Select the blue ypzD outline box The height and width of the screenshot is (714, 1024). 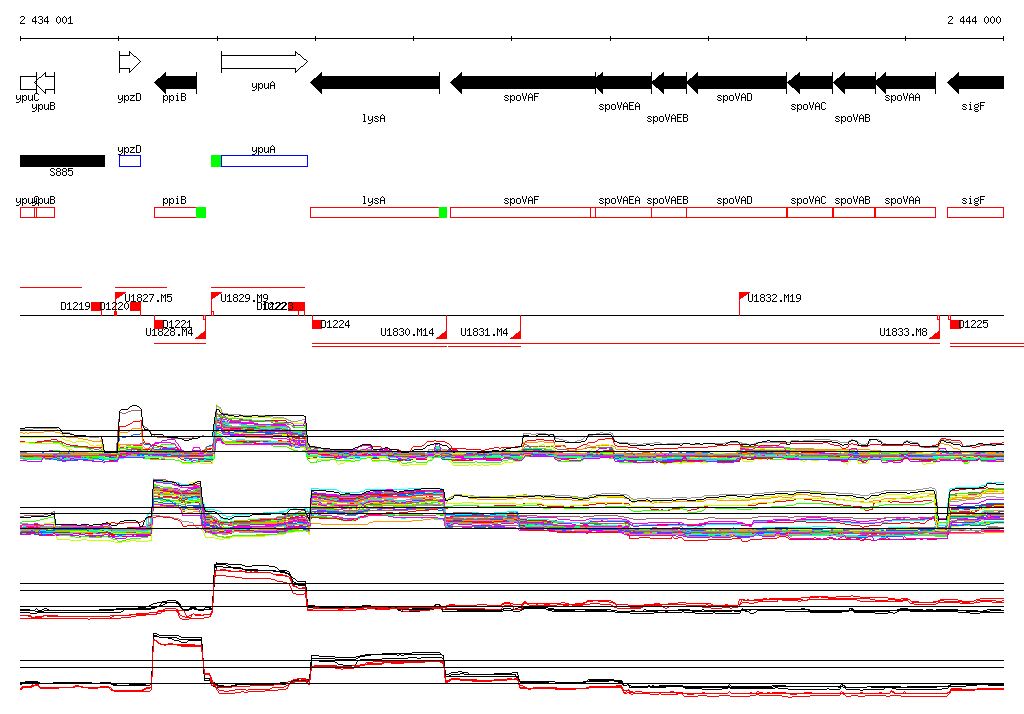click(130, 161)
